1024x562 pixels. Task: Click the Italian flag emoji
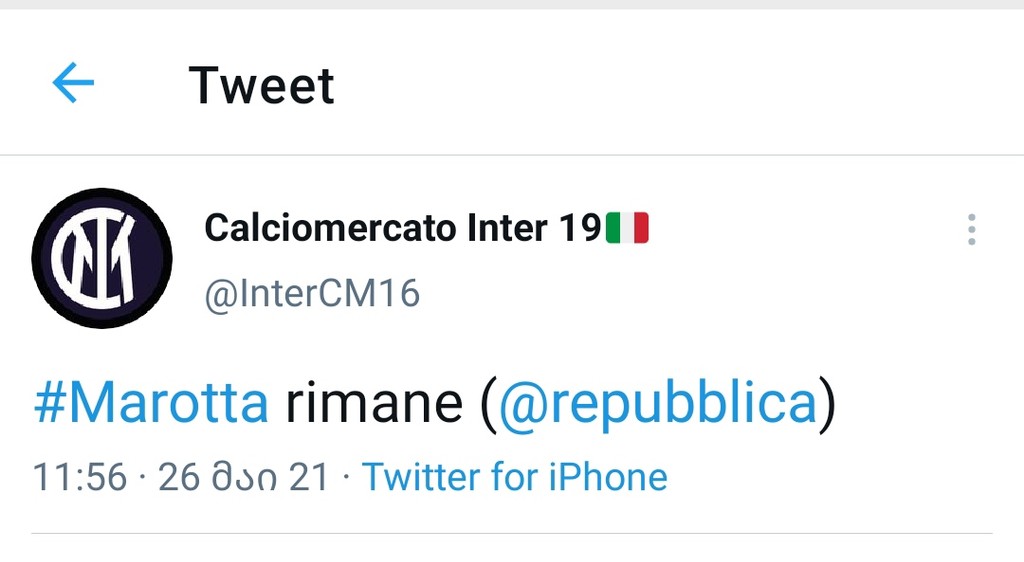click(x=627, y=228)
